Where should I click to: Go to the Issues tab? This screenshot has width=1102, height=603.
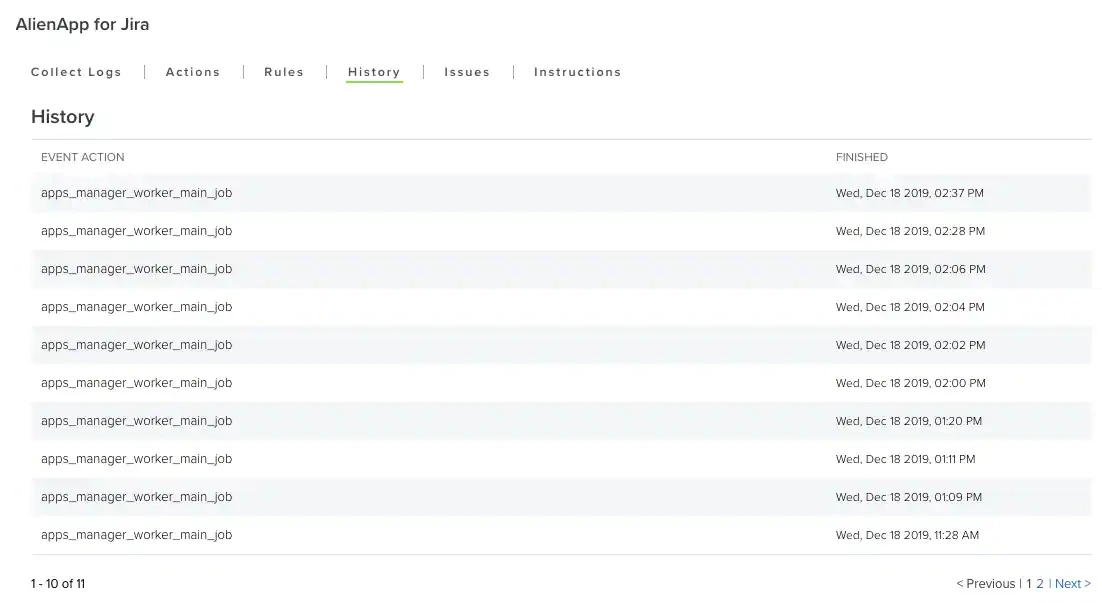pos(467,72)
